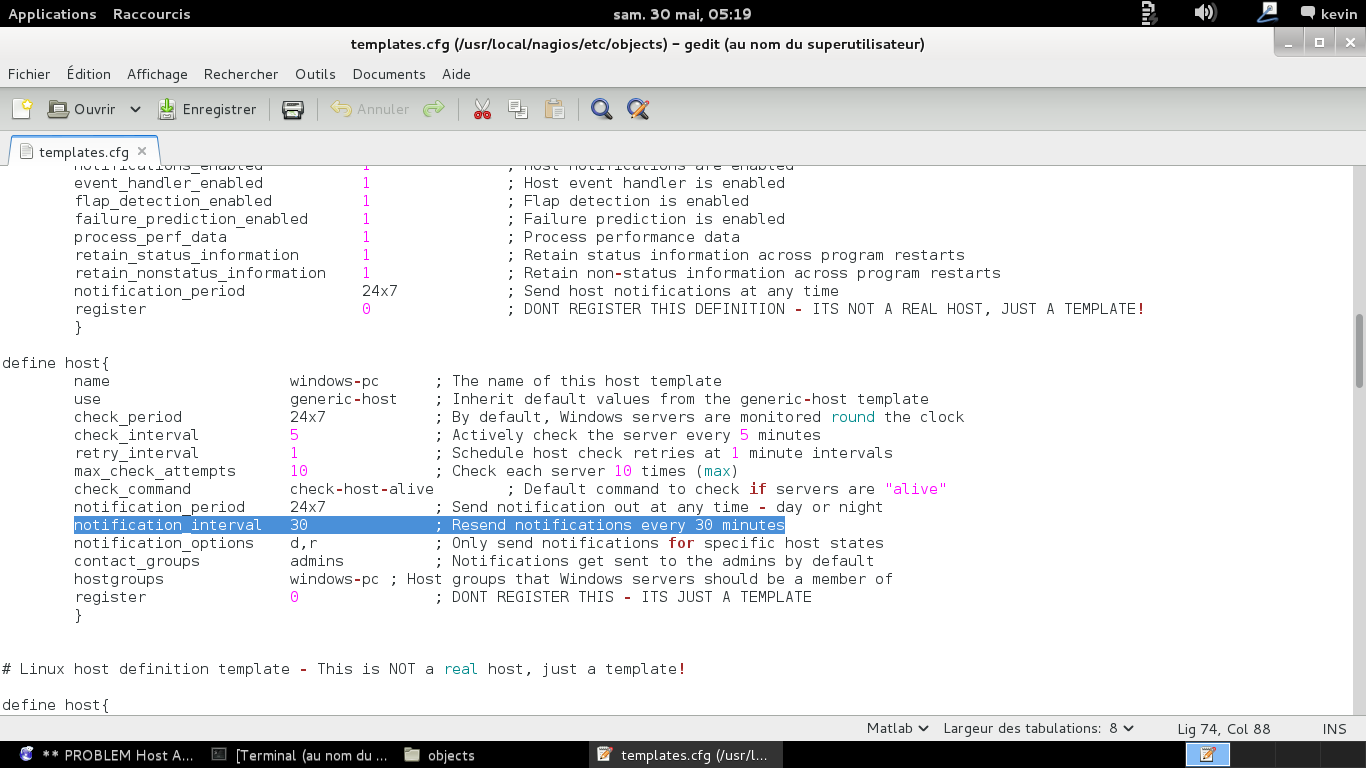Viewport: 1366px width, 768px height.
Task: Click the clock showing sam. 30 mai, 05:19
Action: tap(682, 14)
